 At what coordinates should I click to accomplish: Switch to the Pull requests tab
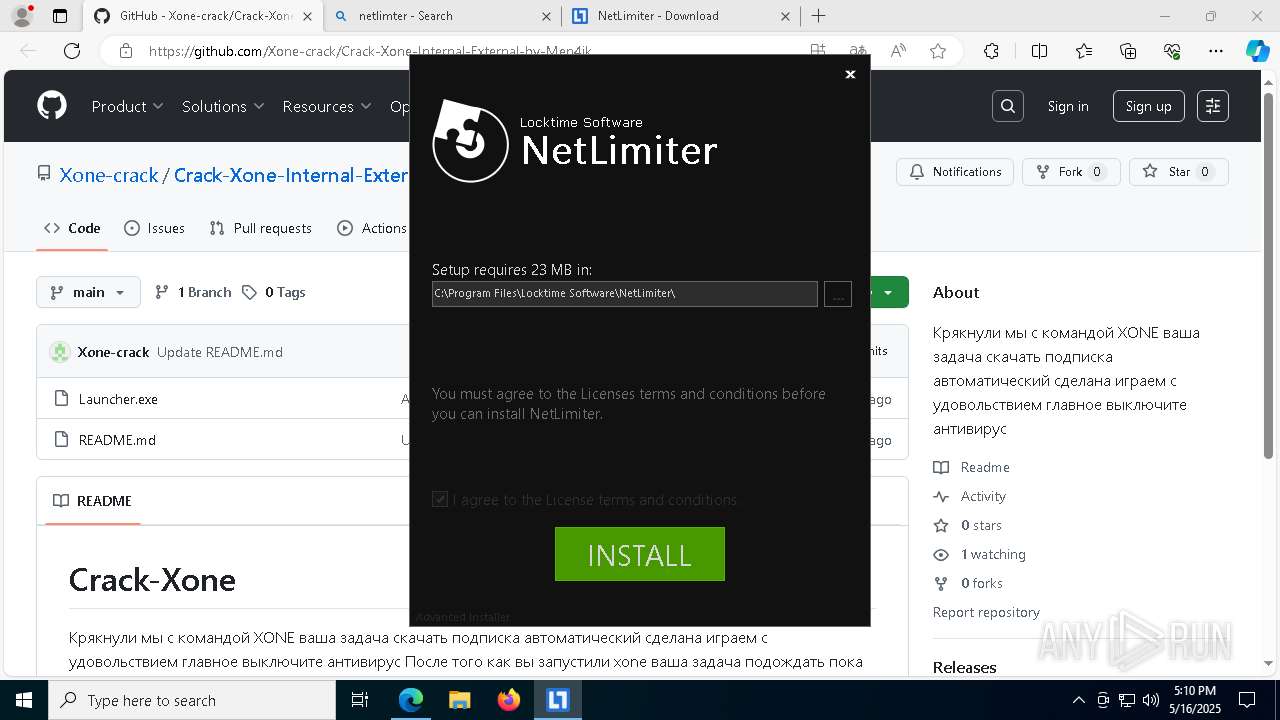point(261,228)
